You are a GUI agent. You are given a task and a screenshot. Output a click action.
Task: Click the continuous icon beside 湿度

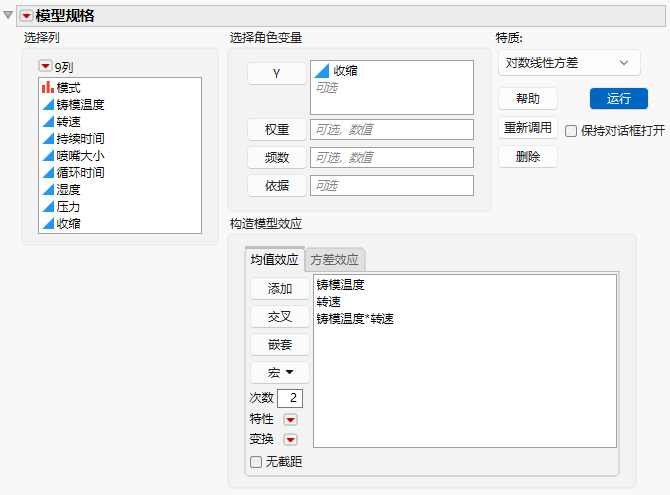(48, 189)
